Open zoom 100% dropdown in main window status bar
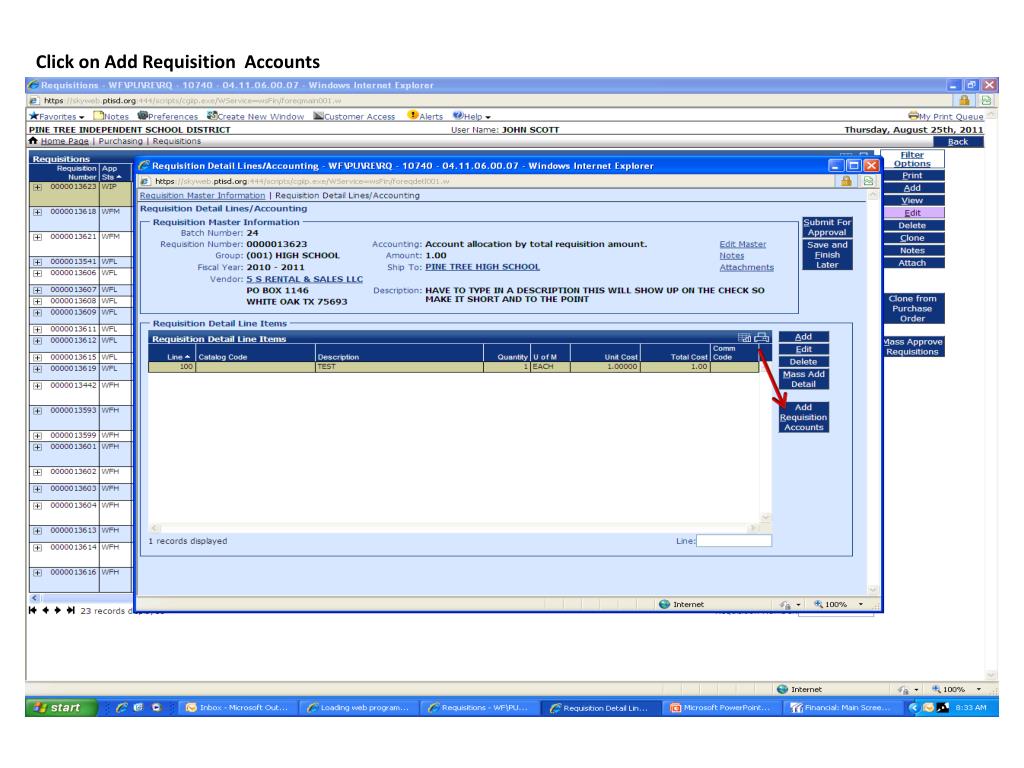The width and height of the screenshot is (1024, 768). (x=979, y=689)
